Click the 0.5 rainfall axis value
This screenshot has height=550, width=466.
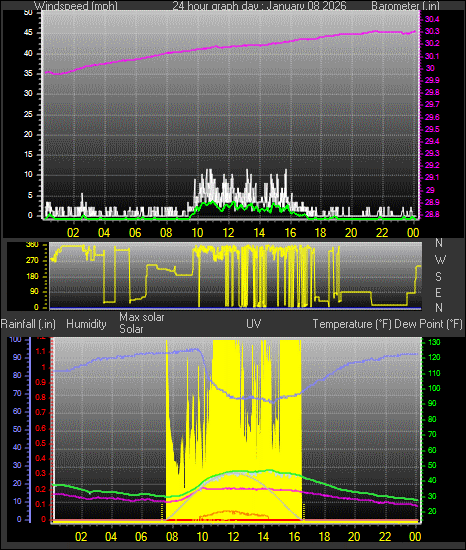41,443
